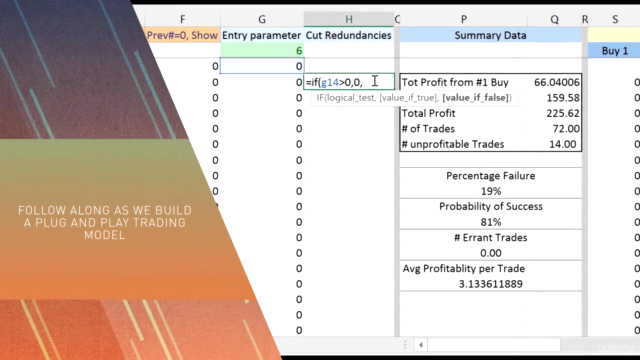Select the 72.00 value cell

point(554,129)
